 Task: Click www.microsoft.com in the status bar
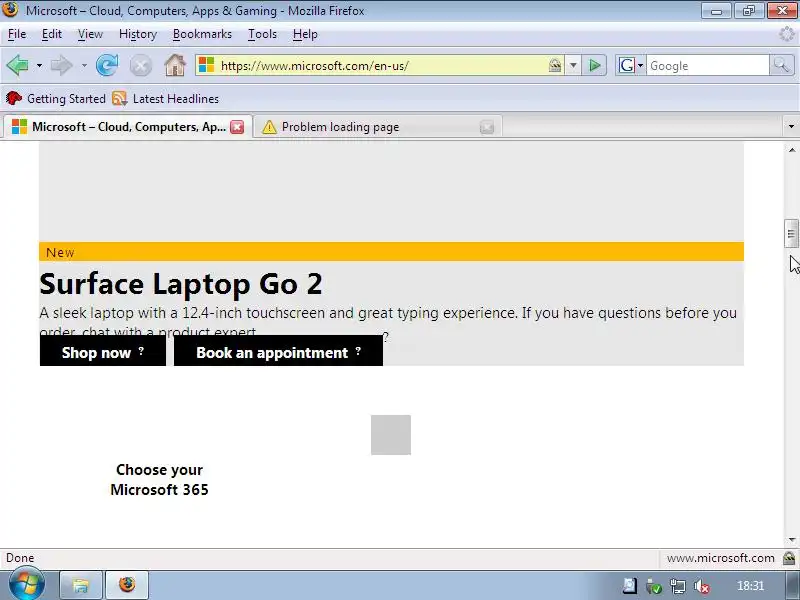(x=720, y=558)
